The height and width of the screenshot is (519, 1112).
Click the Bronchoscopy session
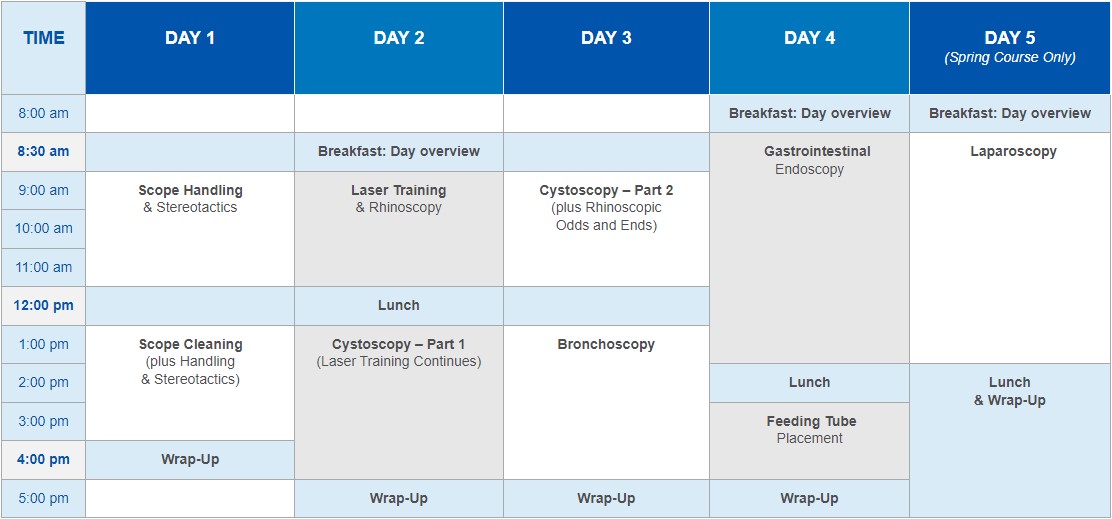pyautogui.click(x=606, y=403)
